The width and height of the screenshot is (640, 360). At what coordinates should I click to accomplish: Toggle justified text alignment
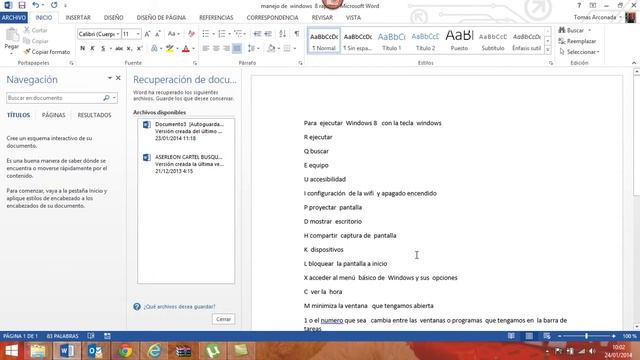[x=237, y=48]
